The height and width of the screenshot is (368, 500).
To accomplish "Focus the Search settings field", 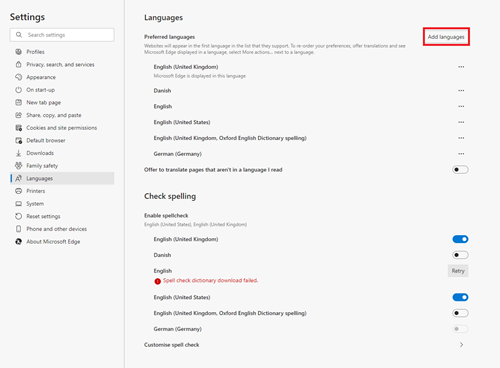I will pyautogui.click(x=62, y=35).
